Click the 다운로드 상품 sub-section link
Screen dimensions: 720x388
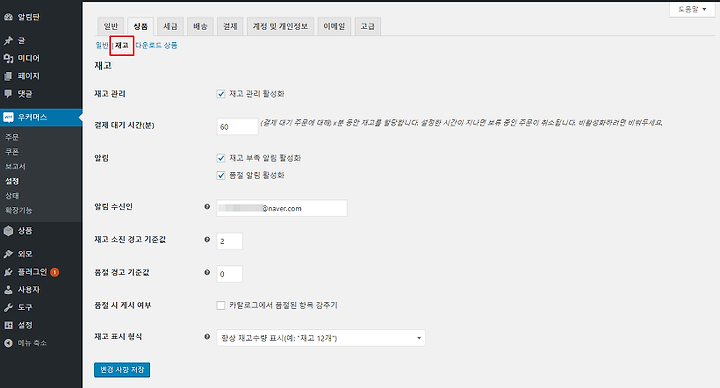[x=156, y=45]
